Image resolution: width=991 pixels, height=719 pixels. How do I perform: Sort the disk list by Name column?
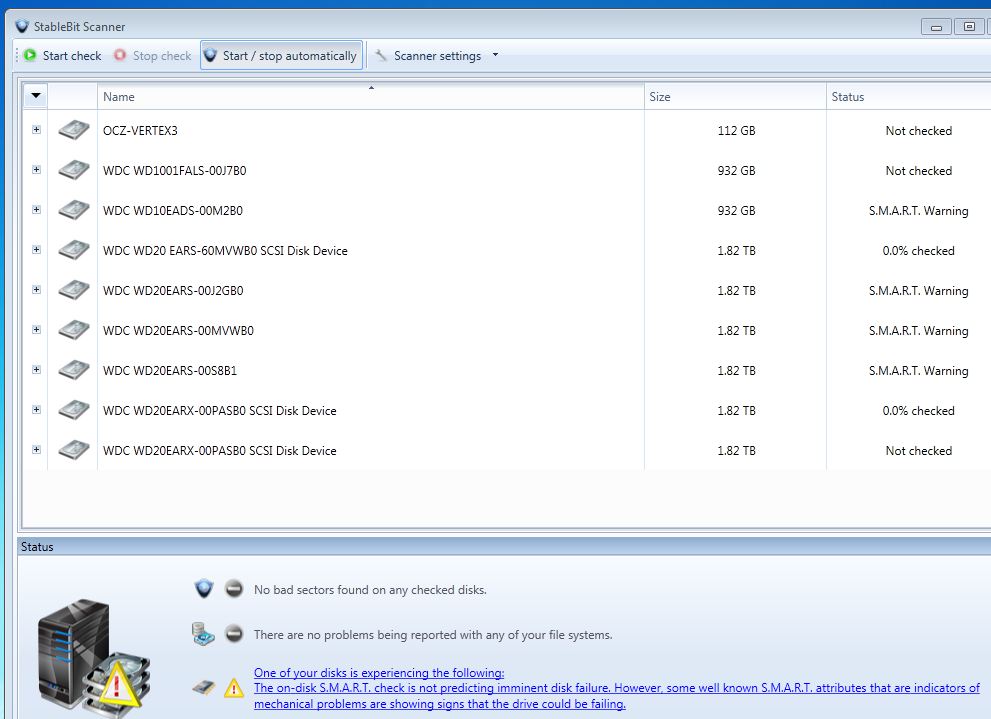(370, 97)
